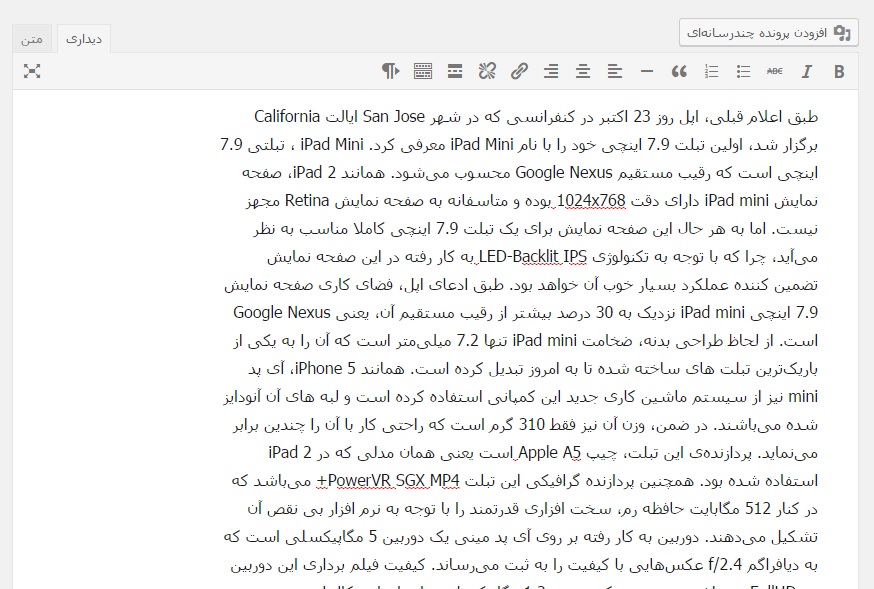Click Google Nexus in the third line

[x=564, y=173]
